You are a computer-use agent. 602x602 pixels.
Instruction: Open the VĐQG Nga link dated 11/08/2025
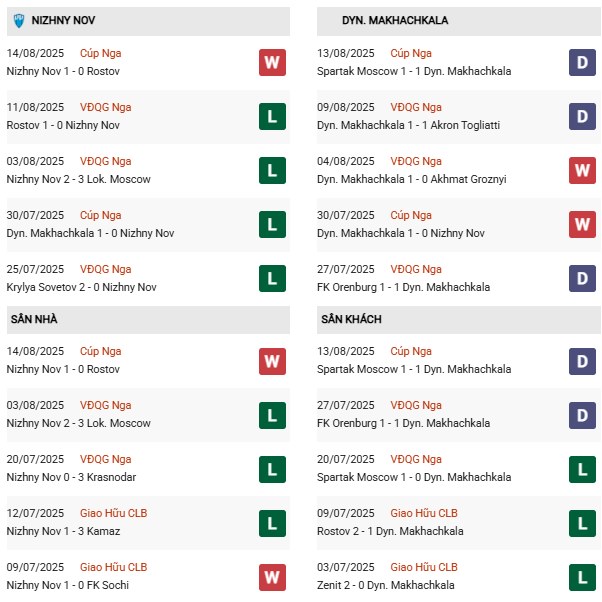[x=108, y=107]
